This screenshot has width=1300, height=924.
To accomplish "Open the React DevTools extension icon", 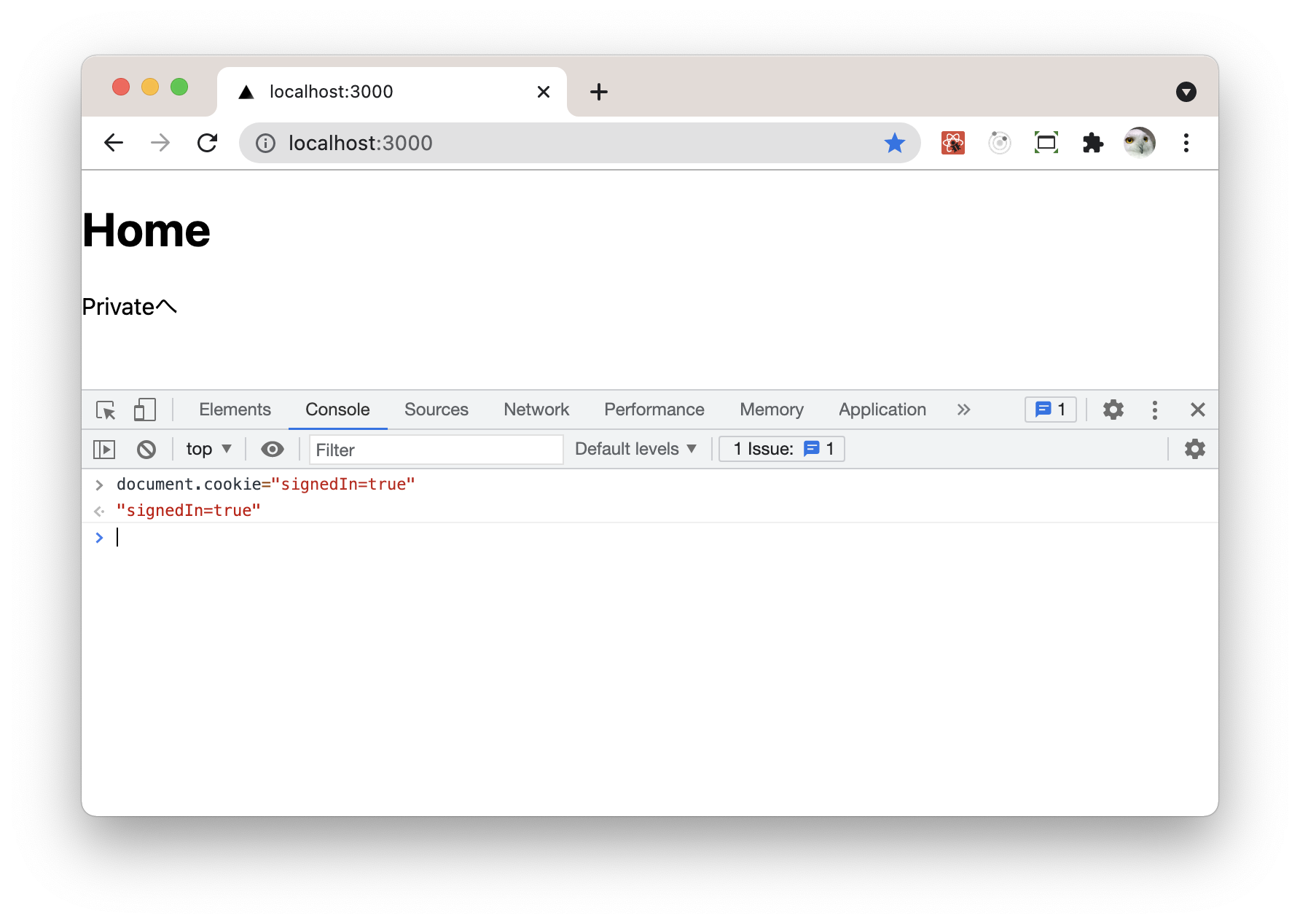I will (x=953, y=143).
